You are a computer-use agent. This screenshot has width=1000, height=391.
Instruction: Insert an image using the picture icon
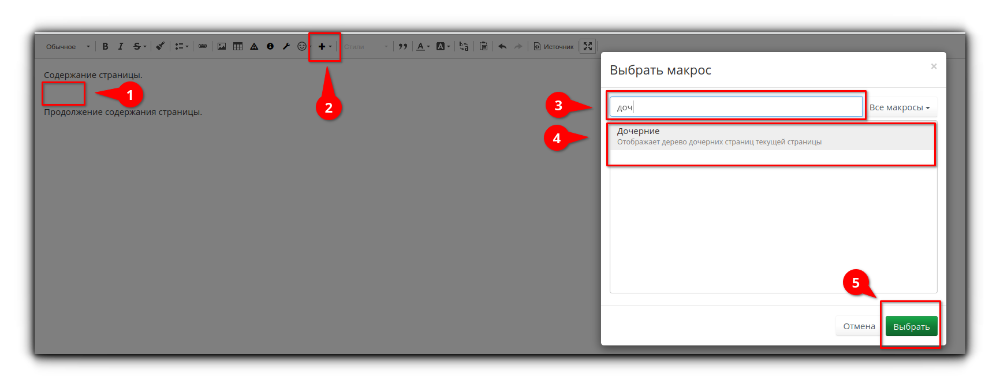[222, 47]
